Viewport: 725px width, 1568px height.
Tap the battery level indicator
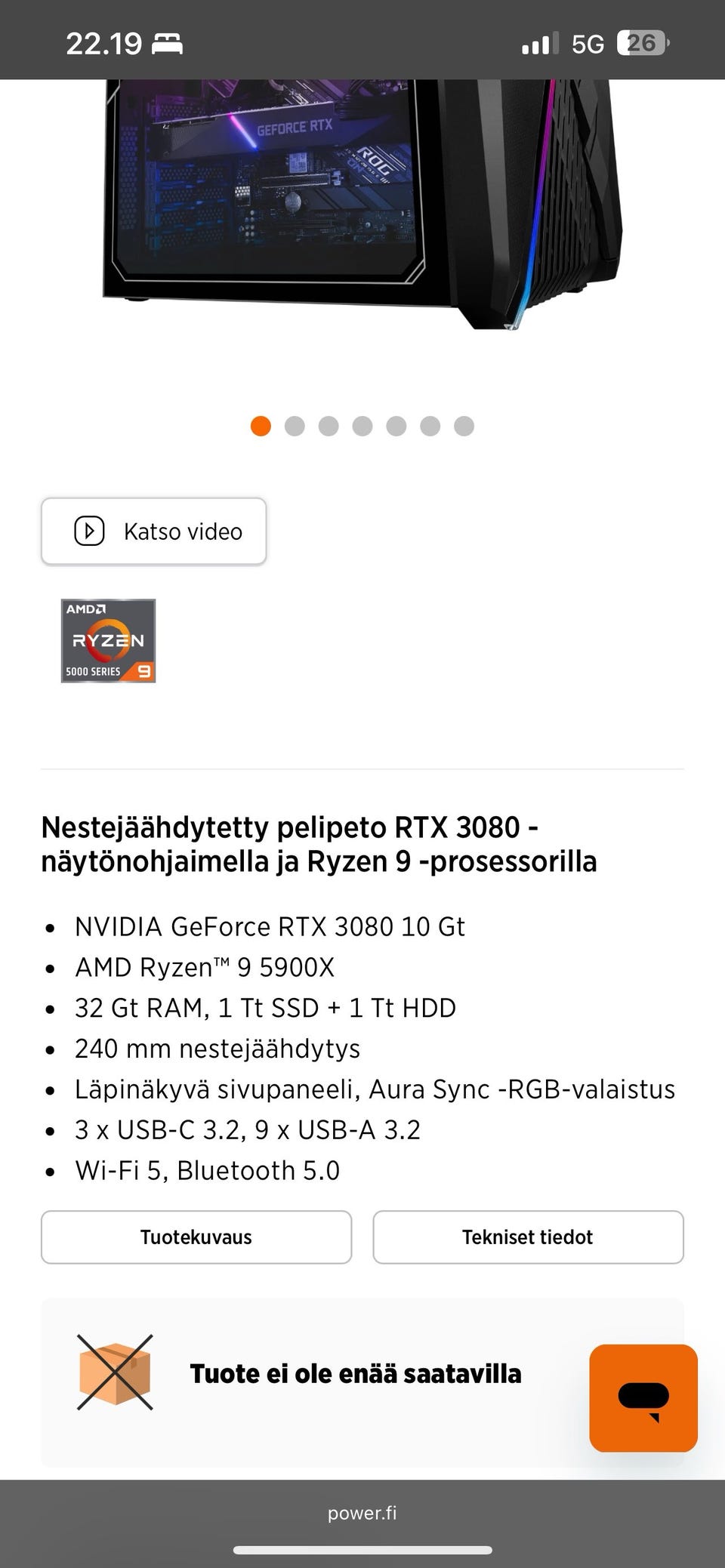(643, 43)
